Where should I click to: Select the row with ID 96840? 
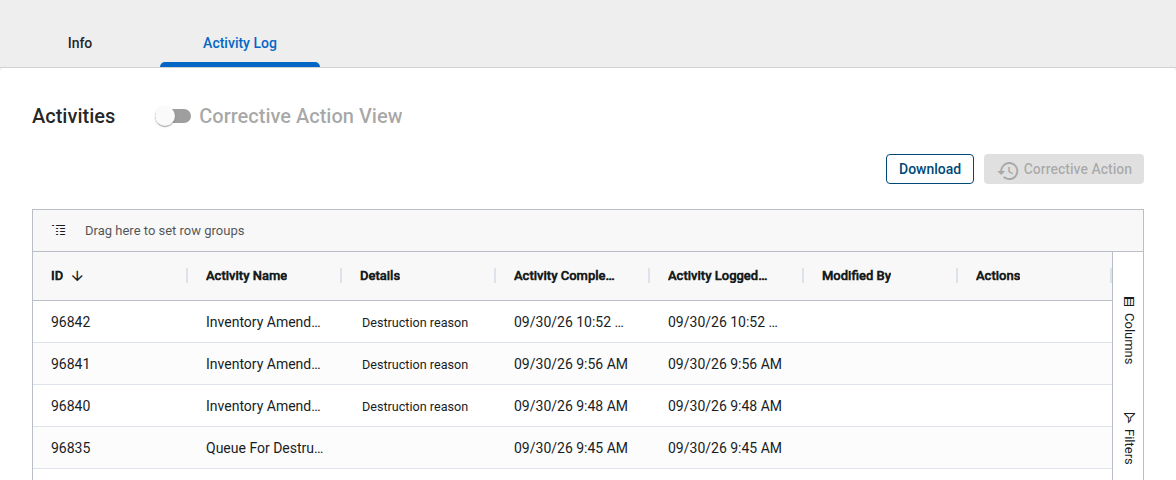(x=572, y=406)
